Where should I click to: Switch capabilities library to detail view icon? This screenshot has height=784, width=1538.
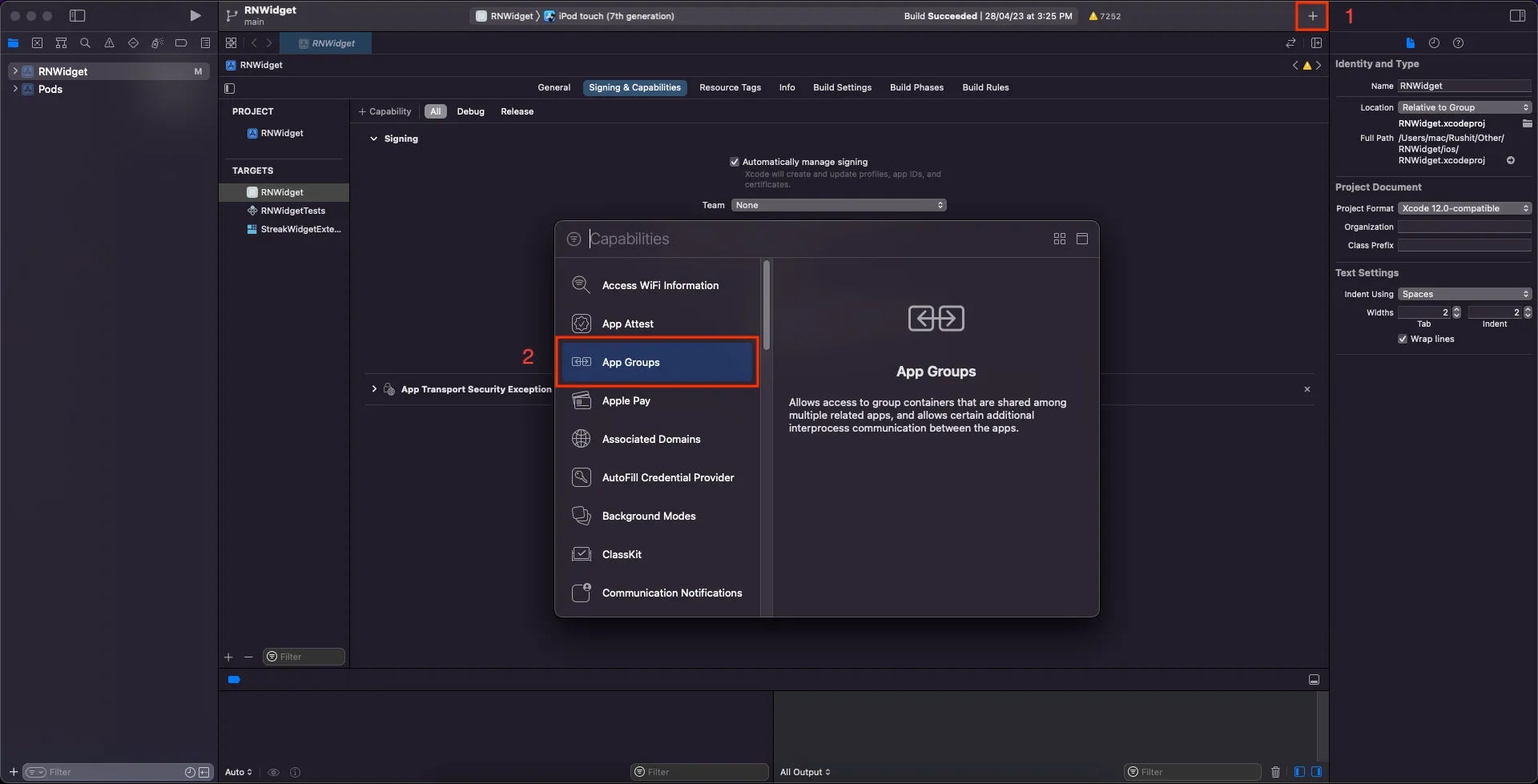point(1082,239)
